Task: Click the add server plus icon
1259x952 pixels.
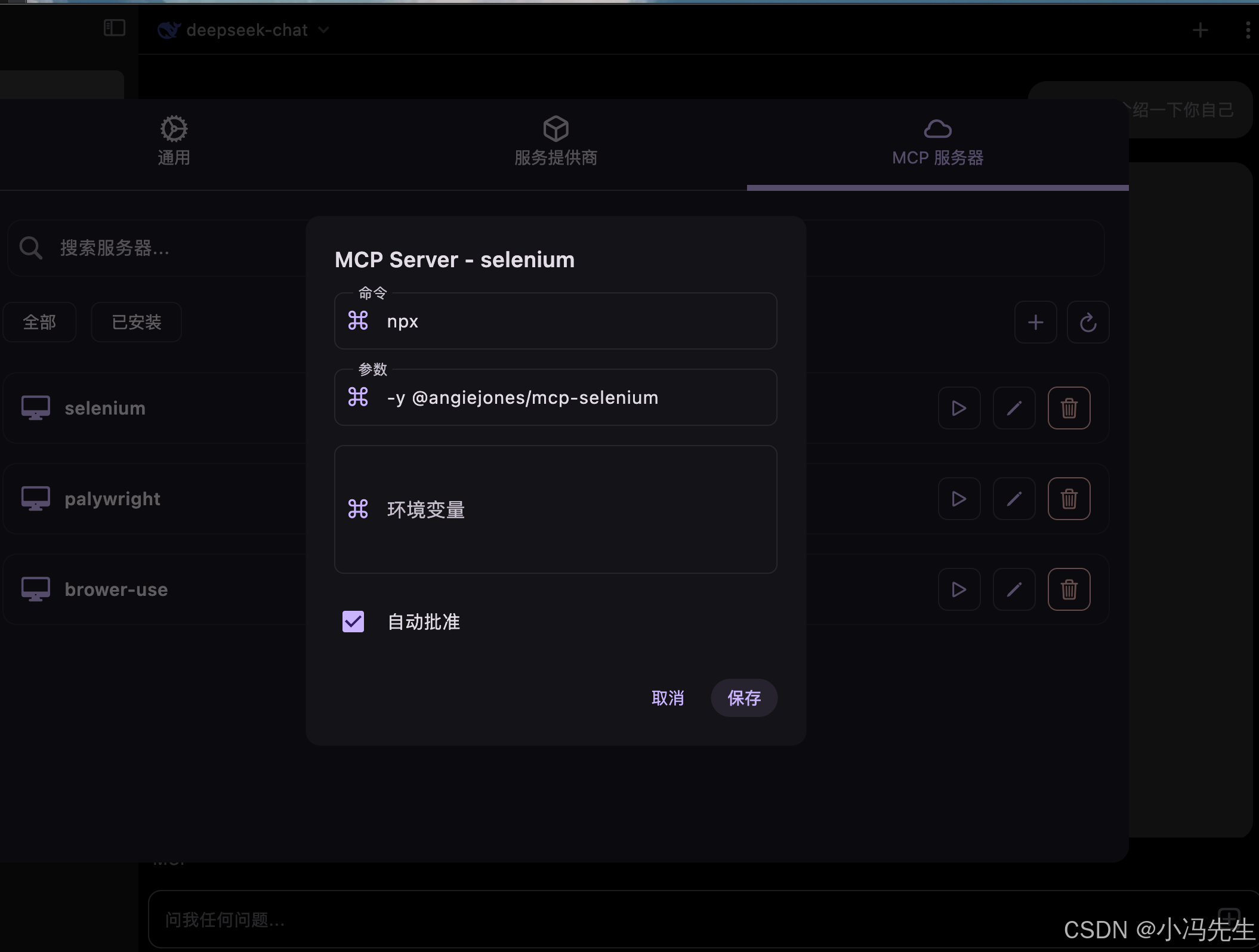Action: (1035, 322)
